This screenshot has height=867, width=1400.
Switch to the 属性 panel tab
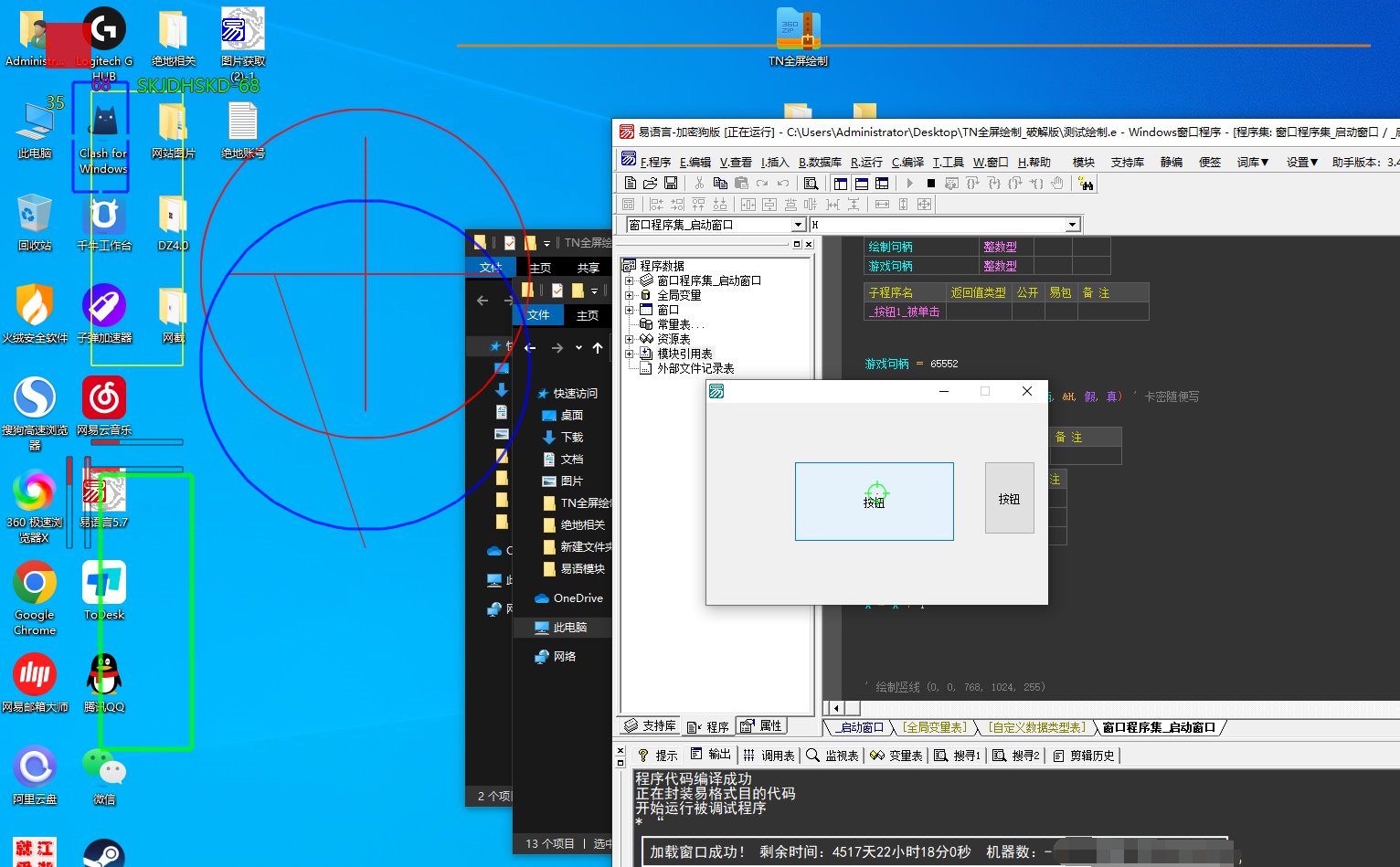tap(762, 726)
